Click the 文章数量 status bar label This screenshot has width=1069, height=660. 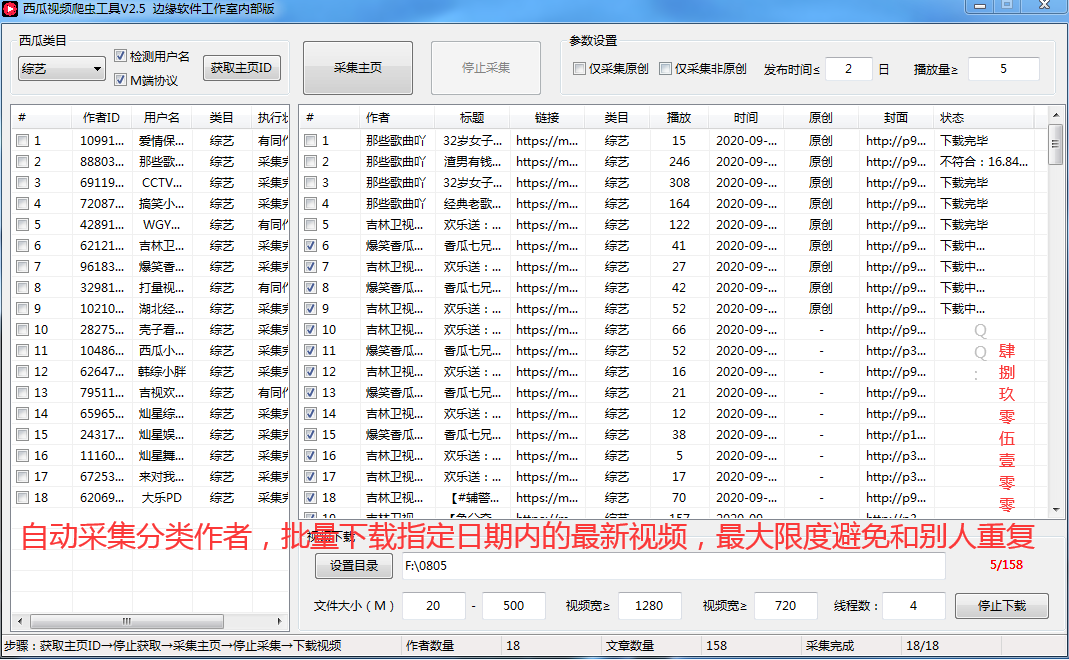coord(630,646)
